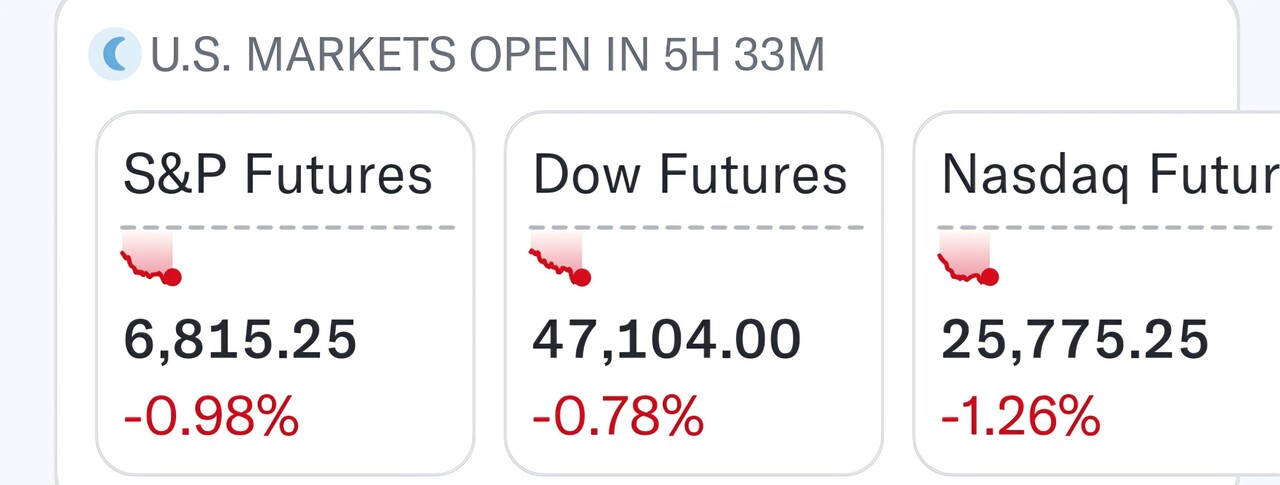Click the S&P price 6,815.25
Viewport: 1280px width, 485px height.
pos(240,340)
